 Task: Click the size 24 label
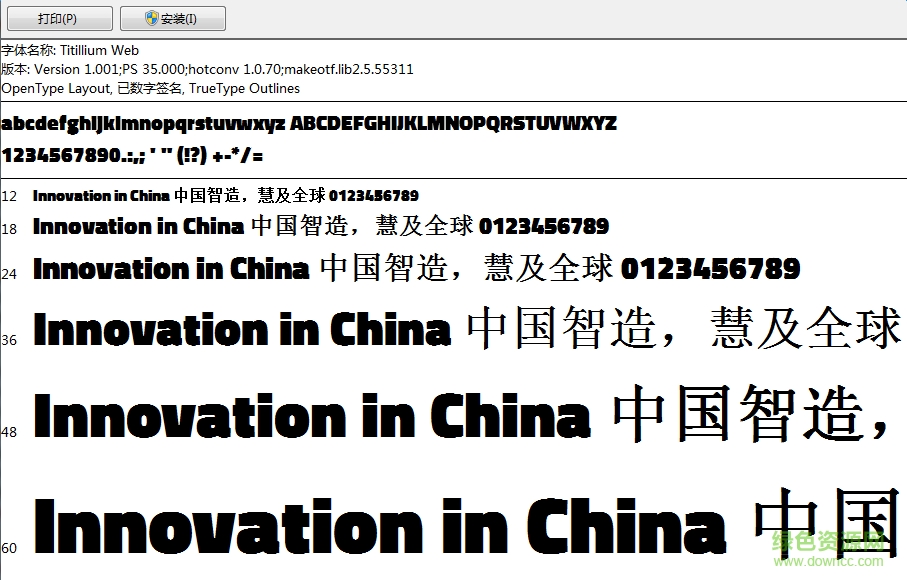9,273
